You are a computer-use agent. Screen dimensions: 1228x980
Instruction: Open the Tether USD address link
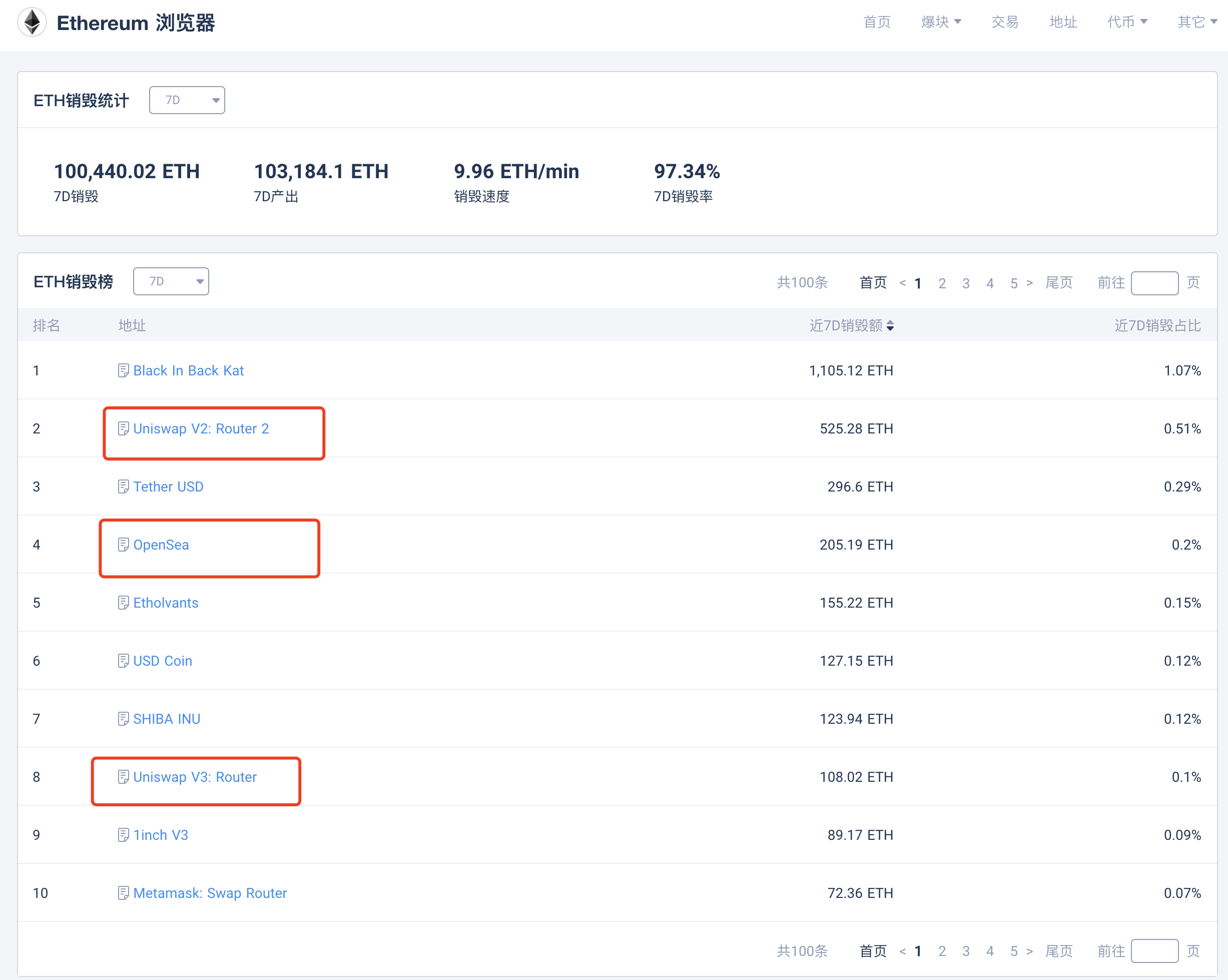pos(169,487)
